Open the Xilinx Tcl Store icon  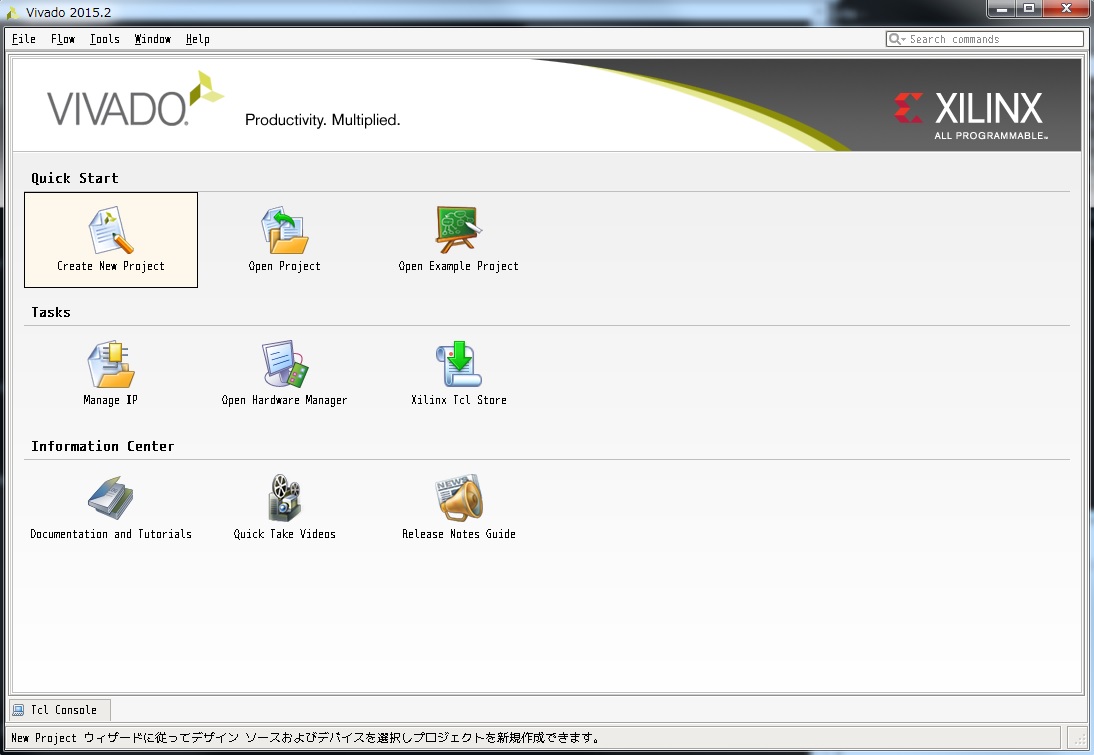tap(458, 364)
